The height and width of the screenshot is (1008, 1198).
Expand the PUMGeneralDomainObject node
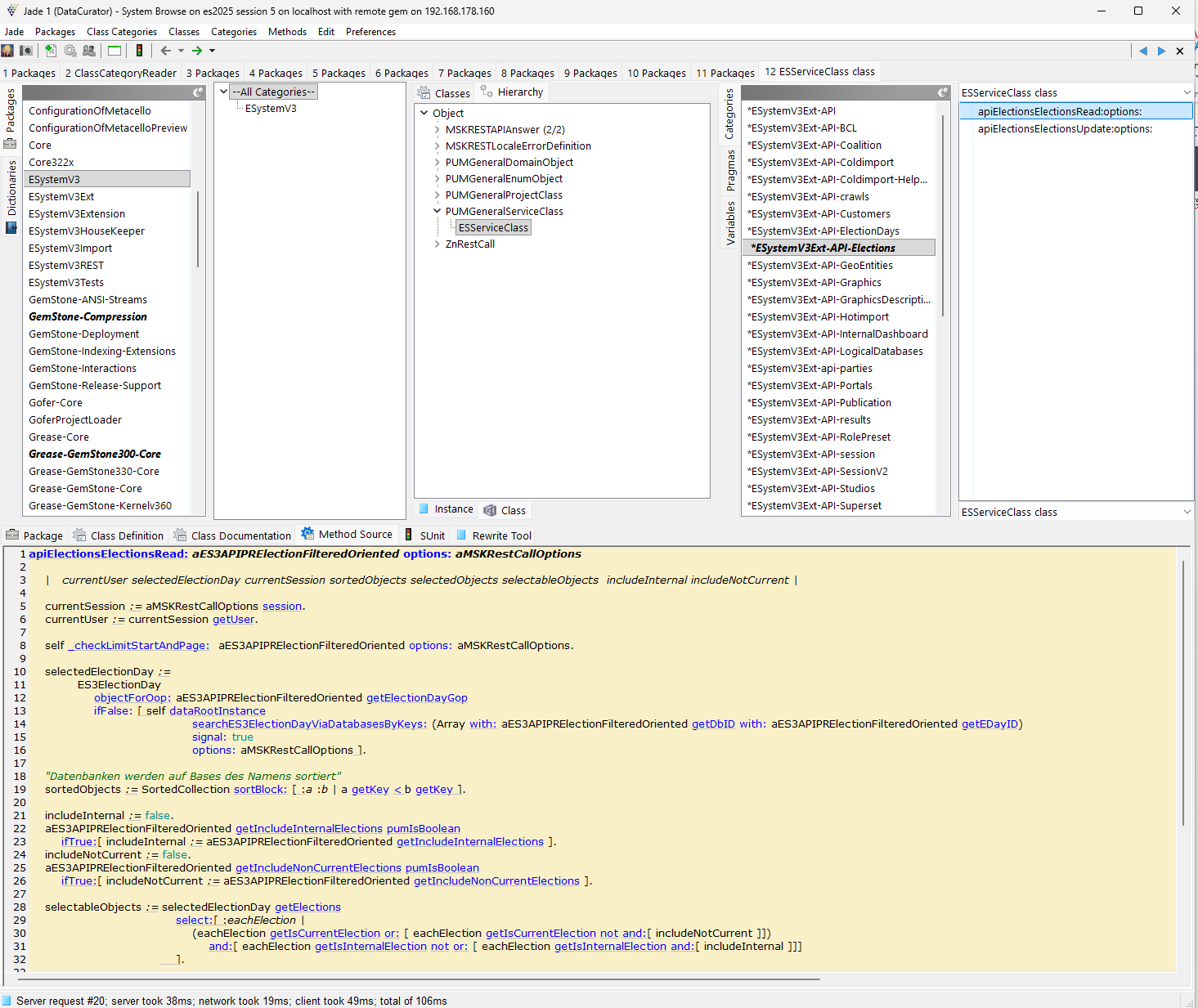(x=437, y=162)
